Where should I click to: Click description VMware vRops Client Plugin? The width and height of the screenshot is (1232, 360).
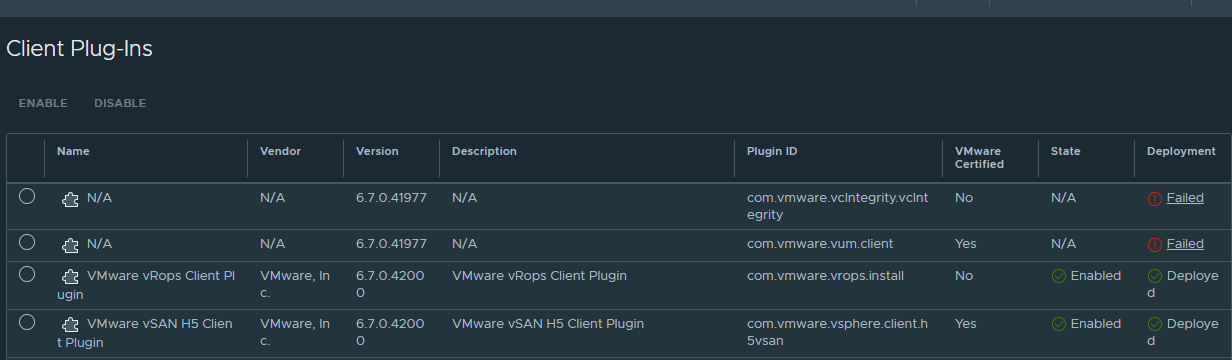coord(539,276)
